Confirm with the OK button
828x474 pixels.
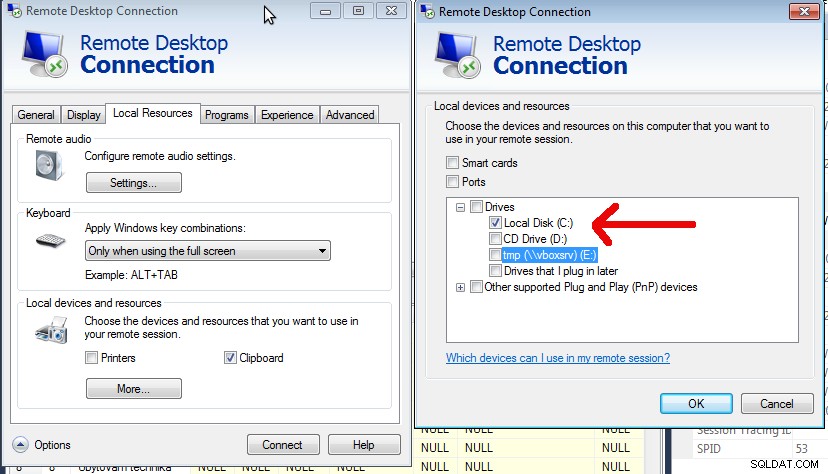coord(696,403)
